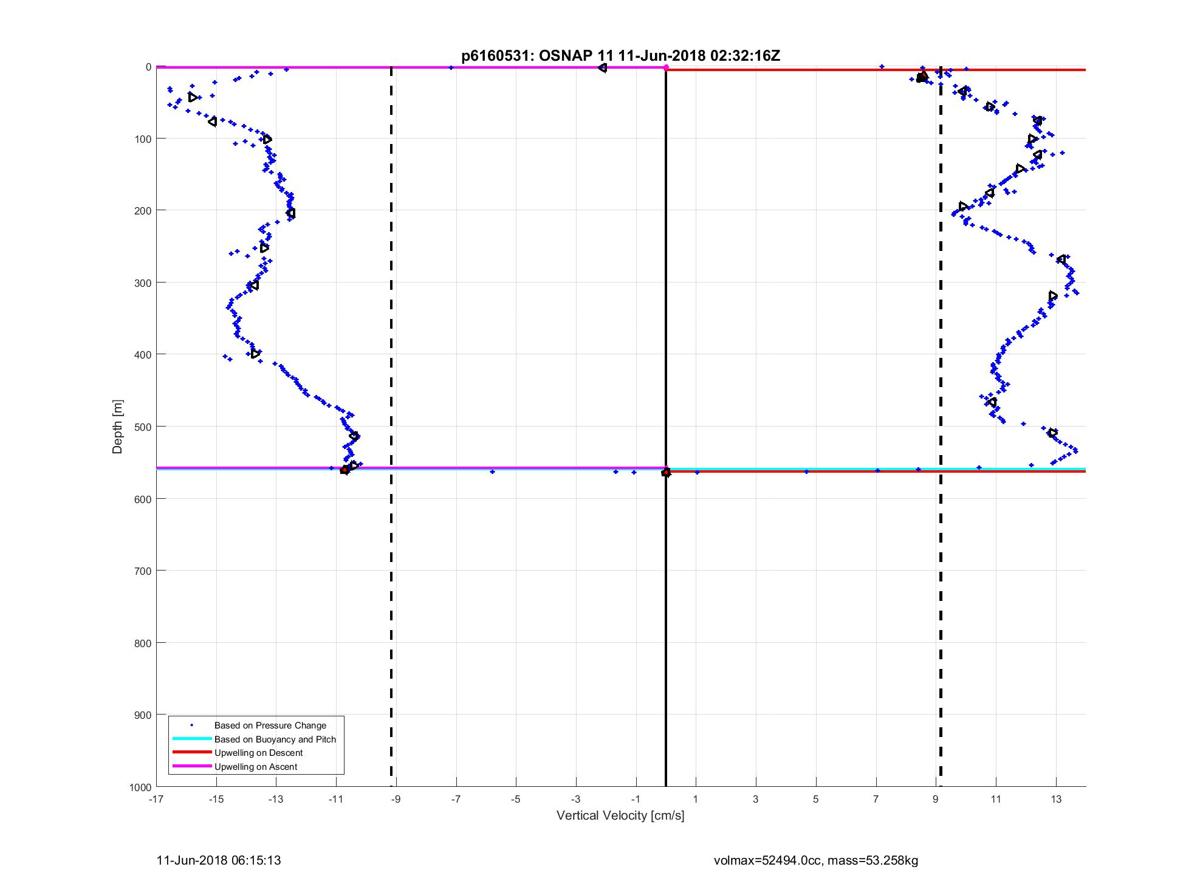Click the velocity tick label 3
The image size is (1200, 885).
(x=756, y=799)
